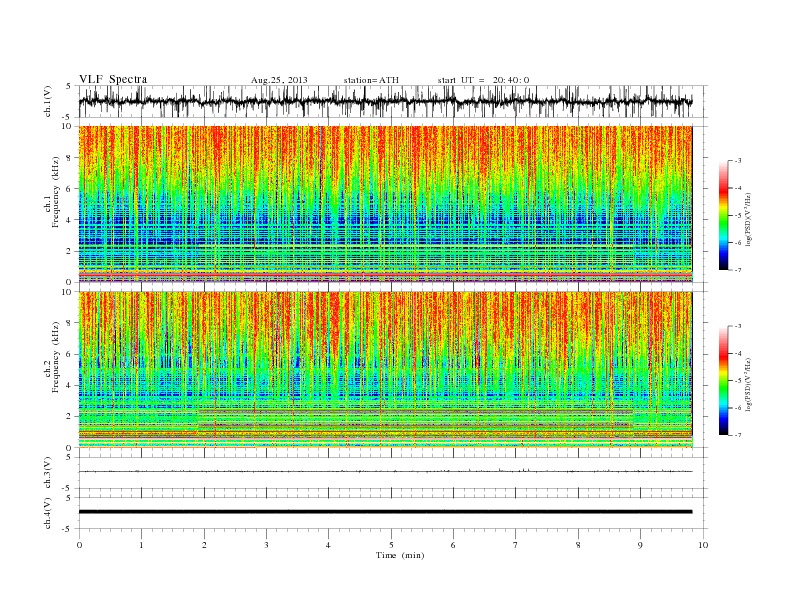Click the ch.4 thick black trace

pos(385,512)
